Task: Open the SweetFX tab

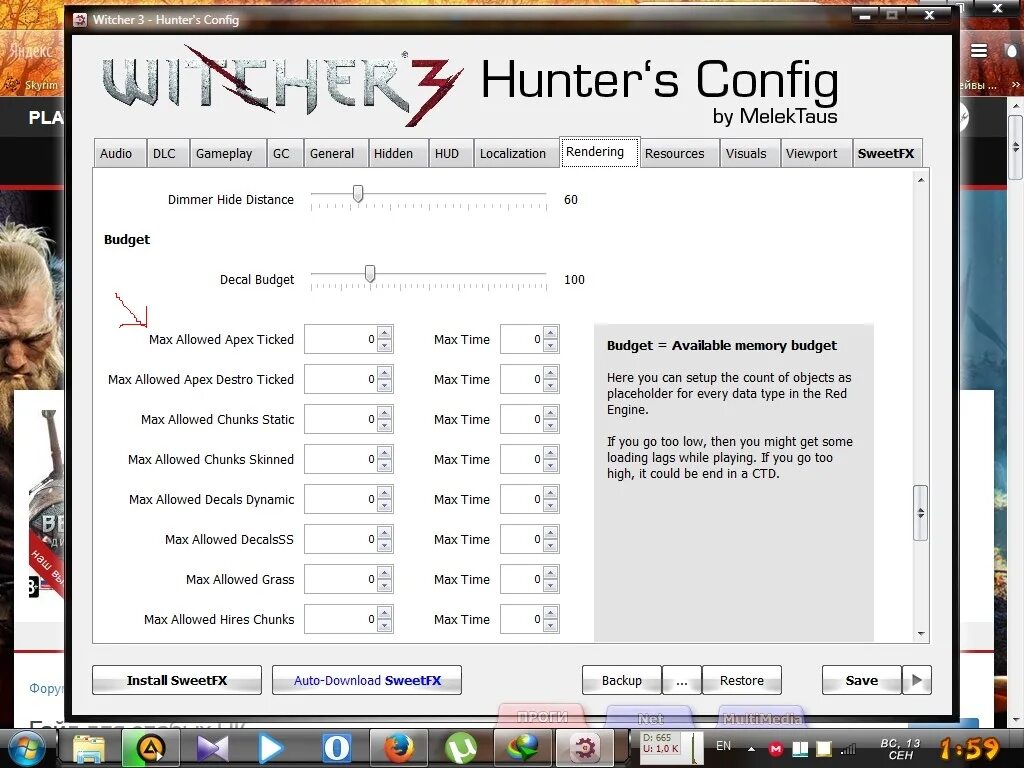Action: 886,153
